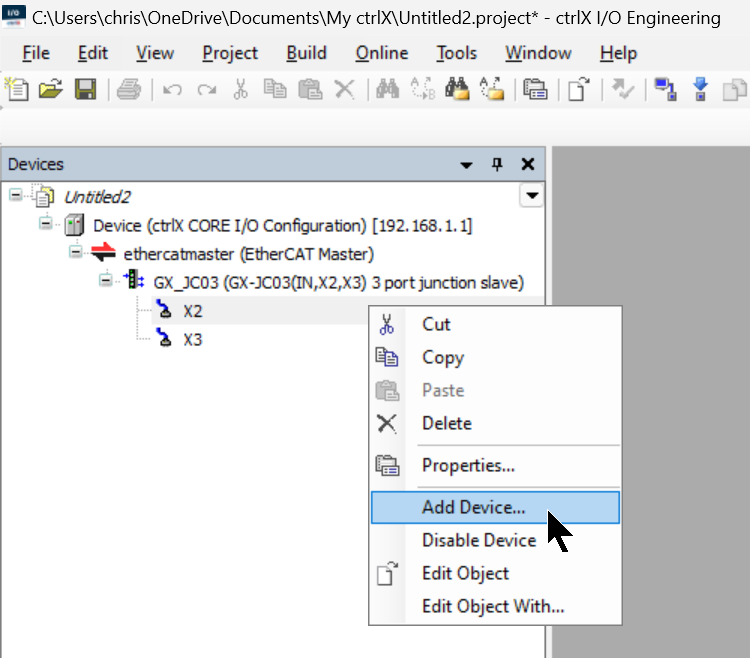Click the EtherCAT Master red arrow icon
Image resolution: width=750 pixels, height=658 pixels.
(104, 253)
